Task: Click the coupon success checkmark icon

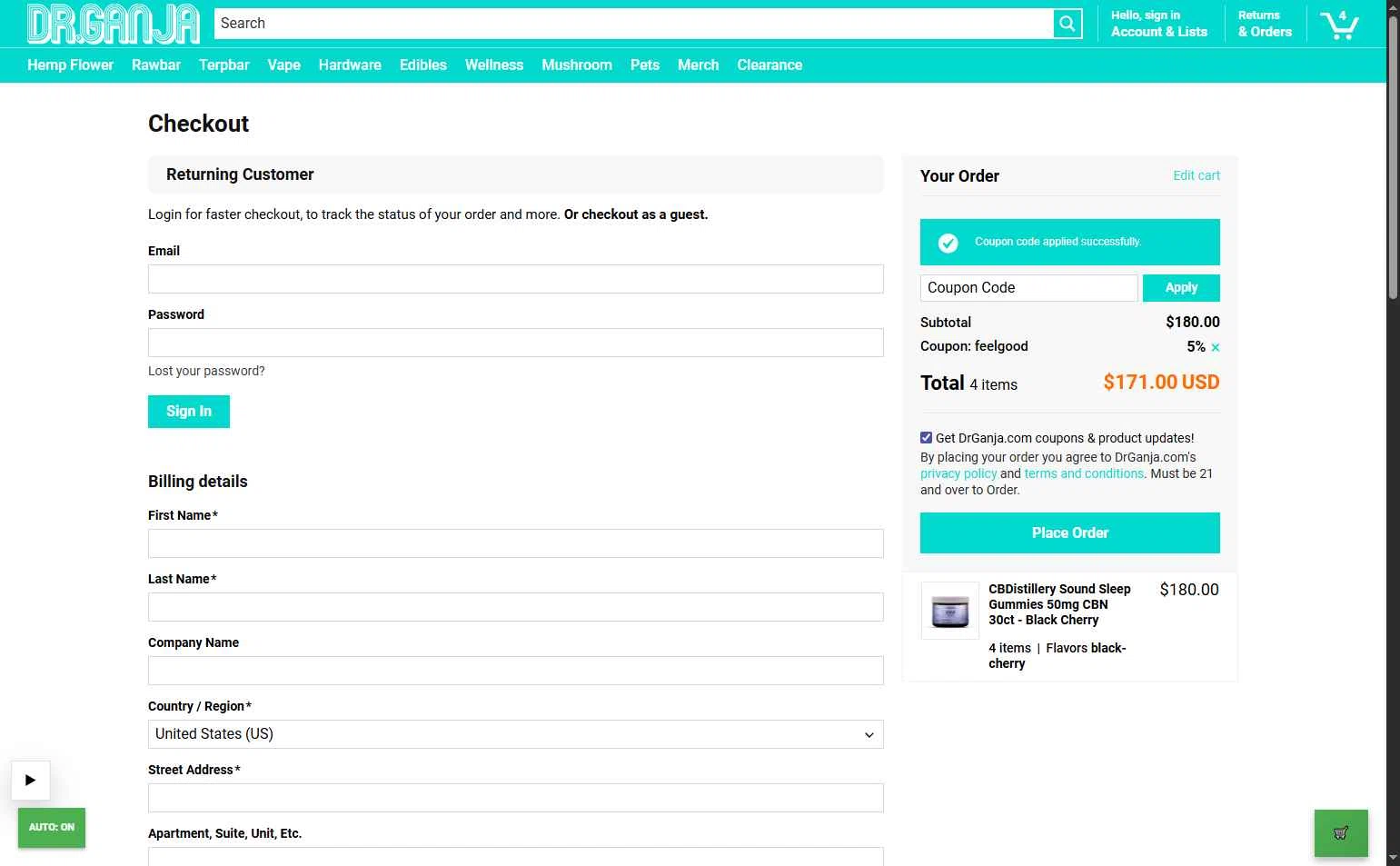Action: tap(948, 243)
